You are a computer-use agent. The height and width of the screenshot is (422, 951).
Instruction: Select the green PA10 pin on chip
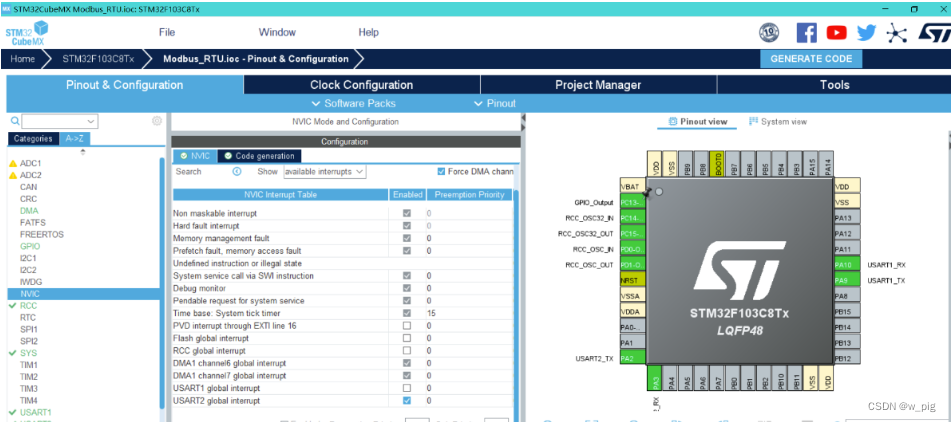847,265
